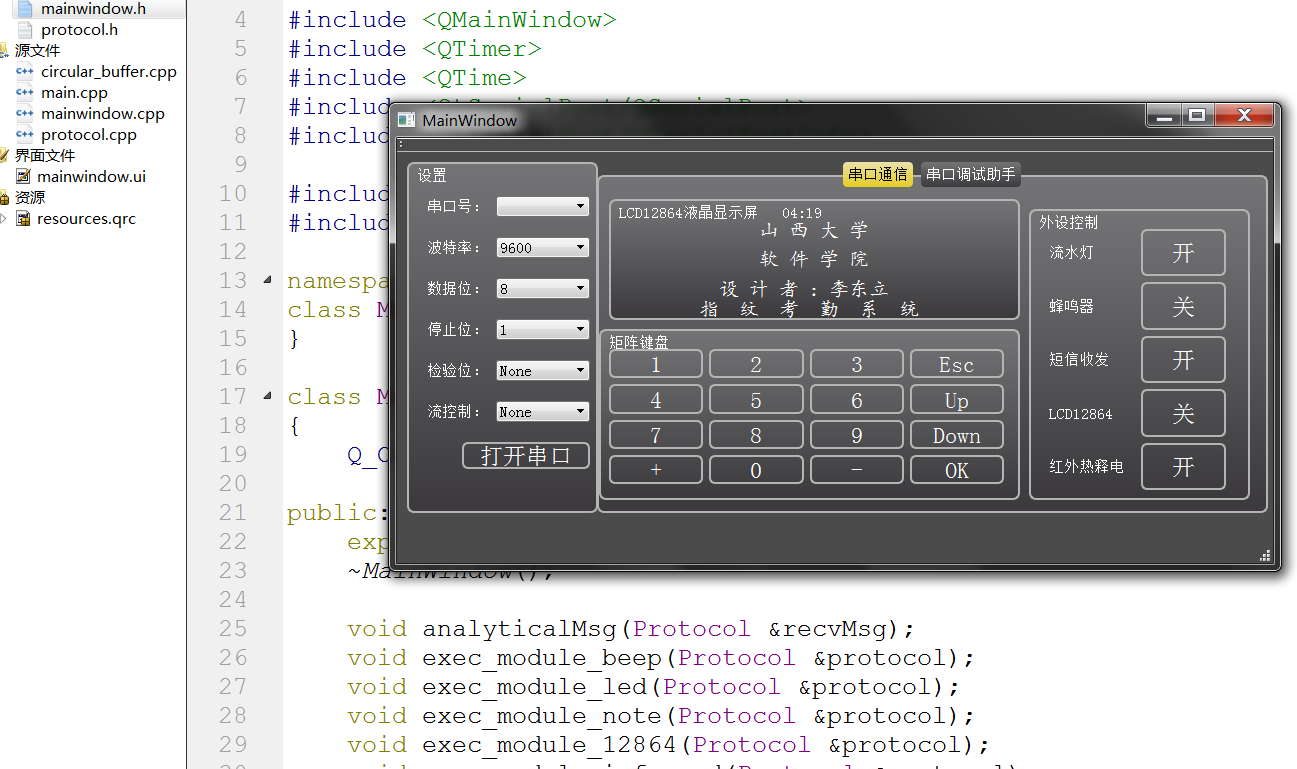
Task: Click keypad button 6
Action: tap(856, 400)
